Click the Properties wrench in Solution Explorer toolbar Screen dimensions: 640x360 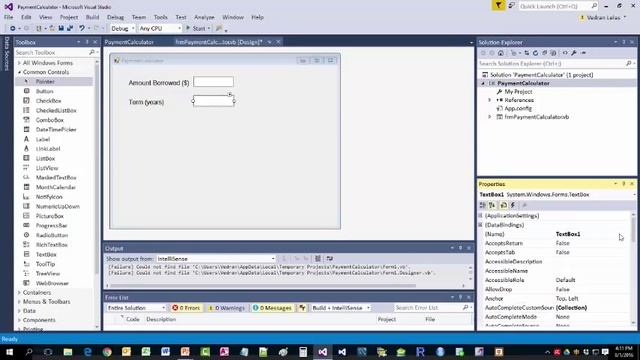click(574, 53)
